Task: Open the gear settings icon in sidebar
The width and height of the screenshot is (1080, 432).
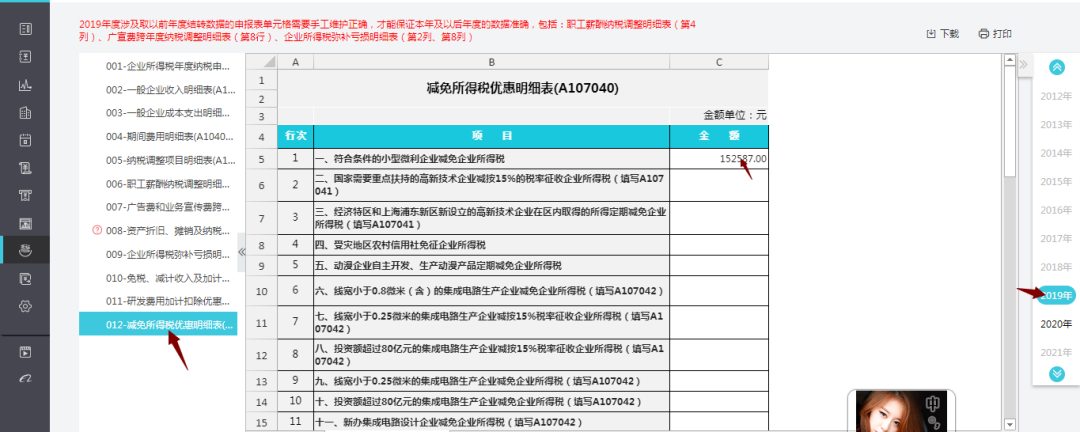Action: (26, 305)
